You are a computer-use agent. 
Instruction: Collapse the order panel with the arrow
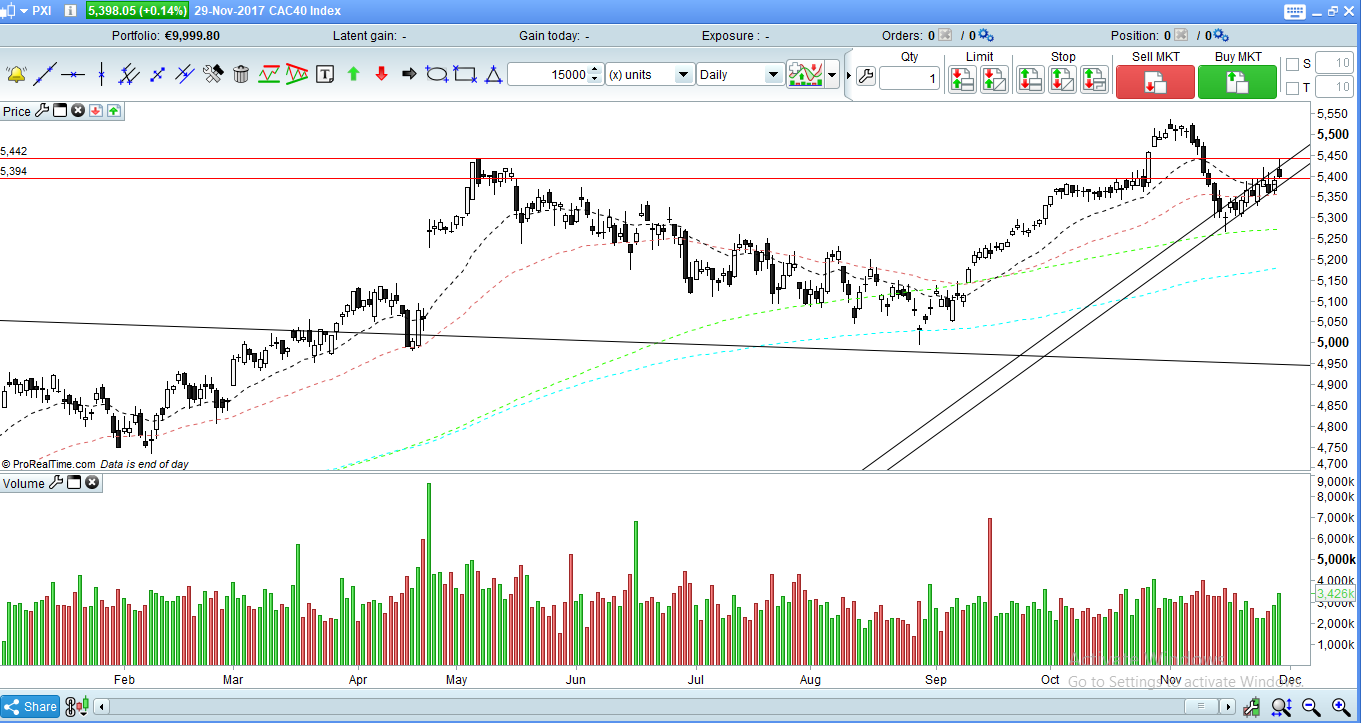coord(850,75)
